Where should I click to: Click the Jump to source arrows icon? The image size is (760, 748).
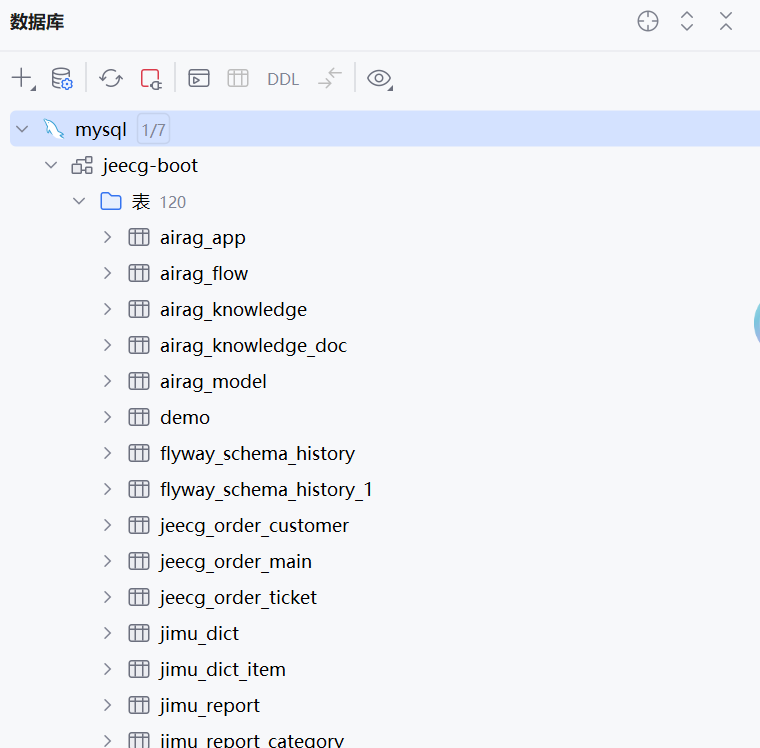point(330,78)
